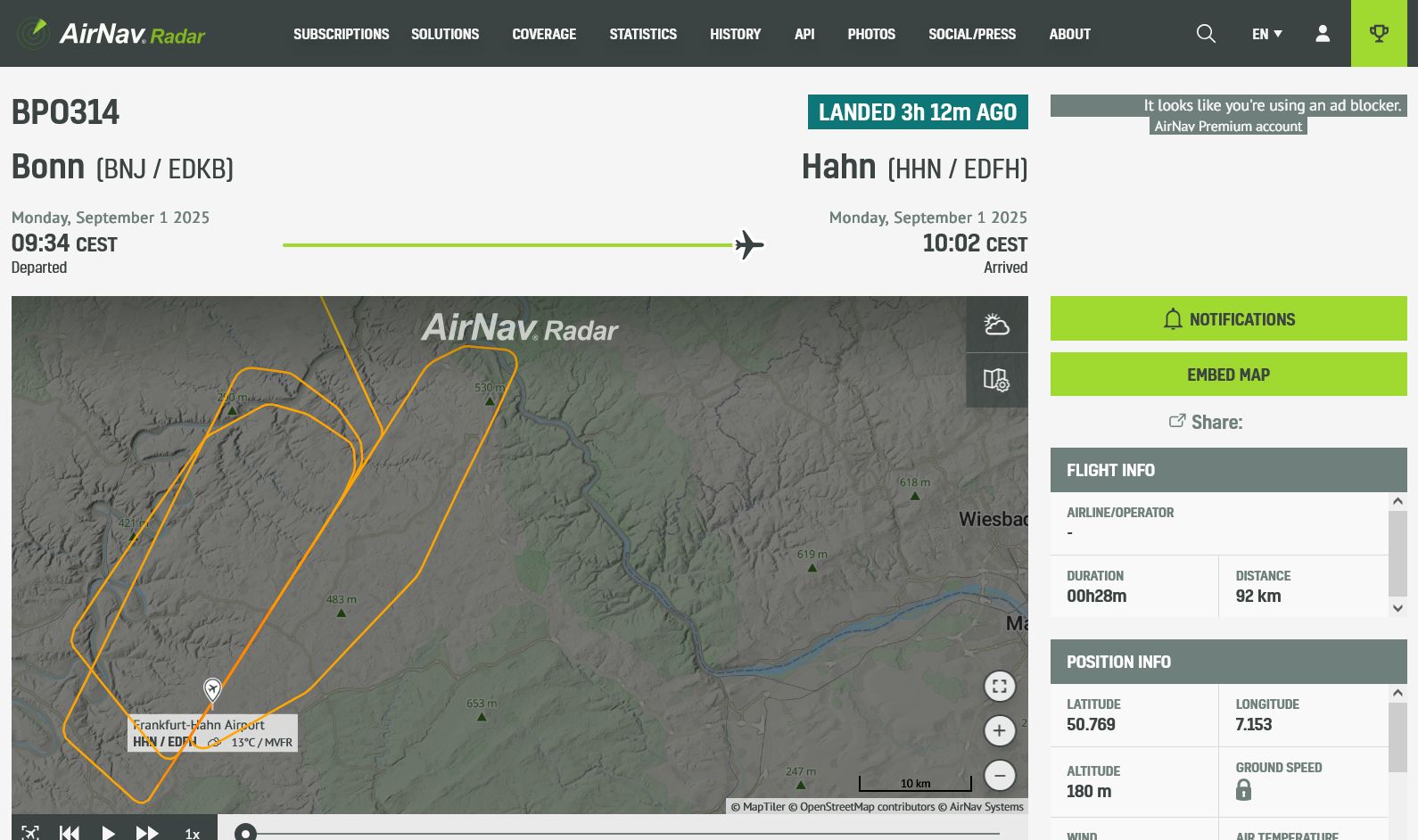Rewind flight playback to start

[70, 833]
